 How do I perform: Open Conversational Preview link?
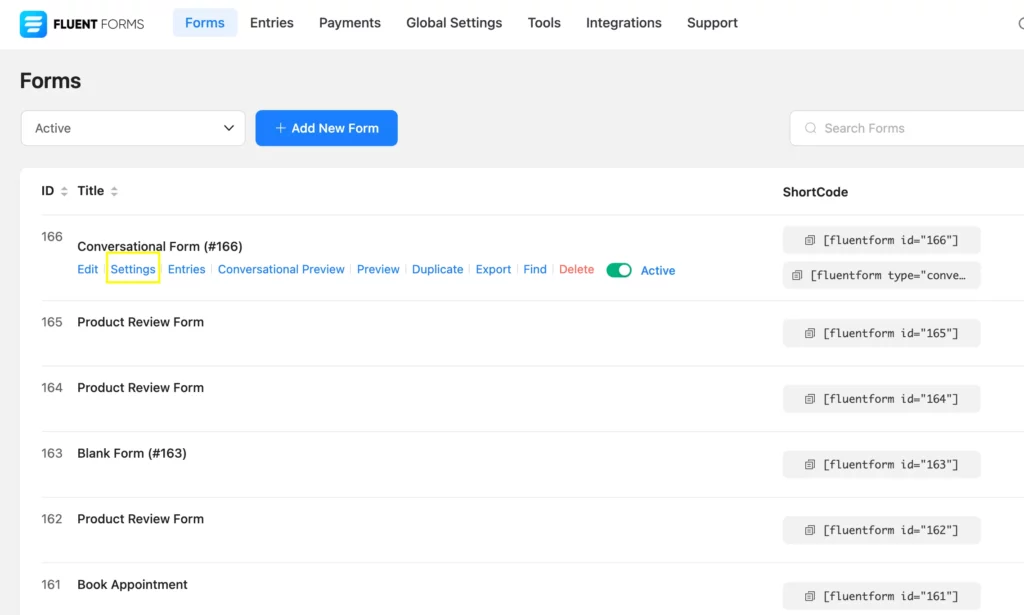[x=281, y=270]
